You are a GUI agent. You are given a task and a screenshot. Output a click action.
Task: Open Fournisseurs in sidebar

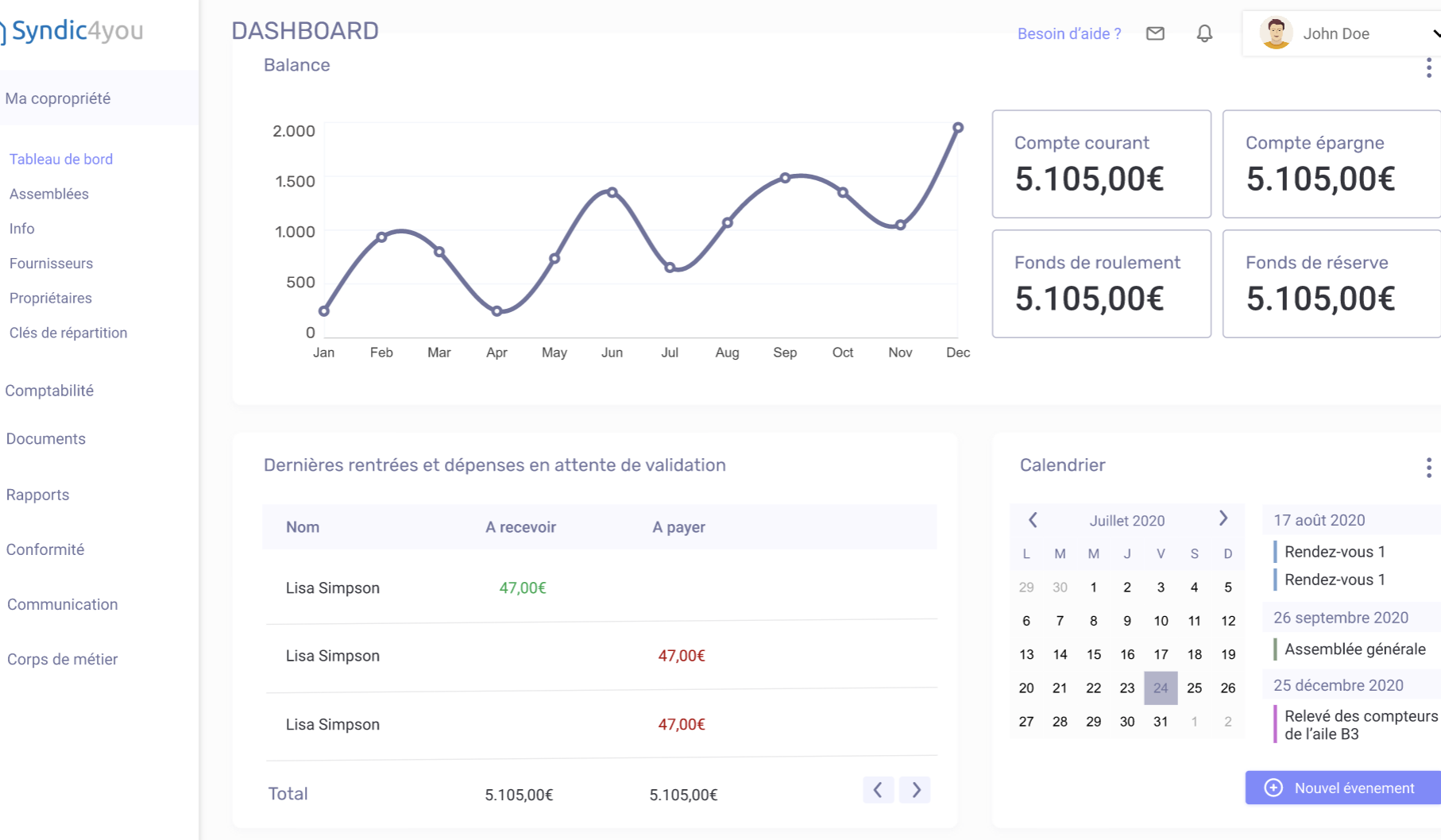[52, 263]
